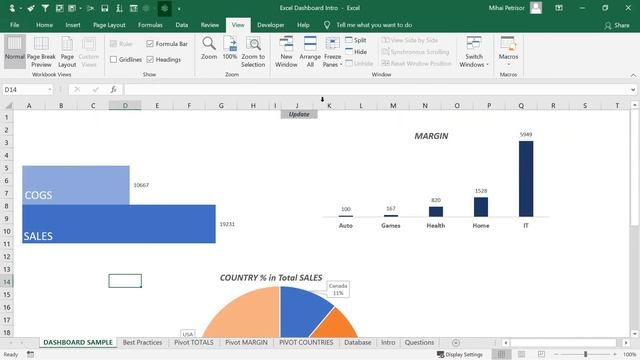Switch to the Home ribbon tab
640x360 pixels.
pos(44,25)
